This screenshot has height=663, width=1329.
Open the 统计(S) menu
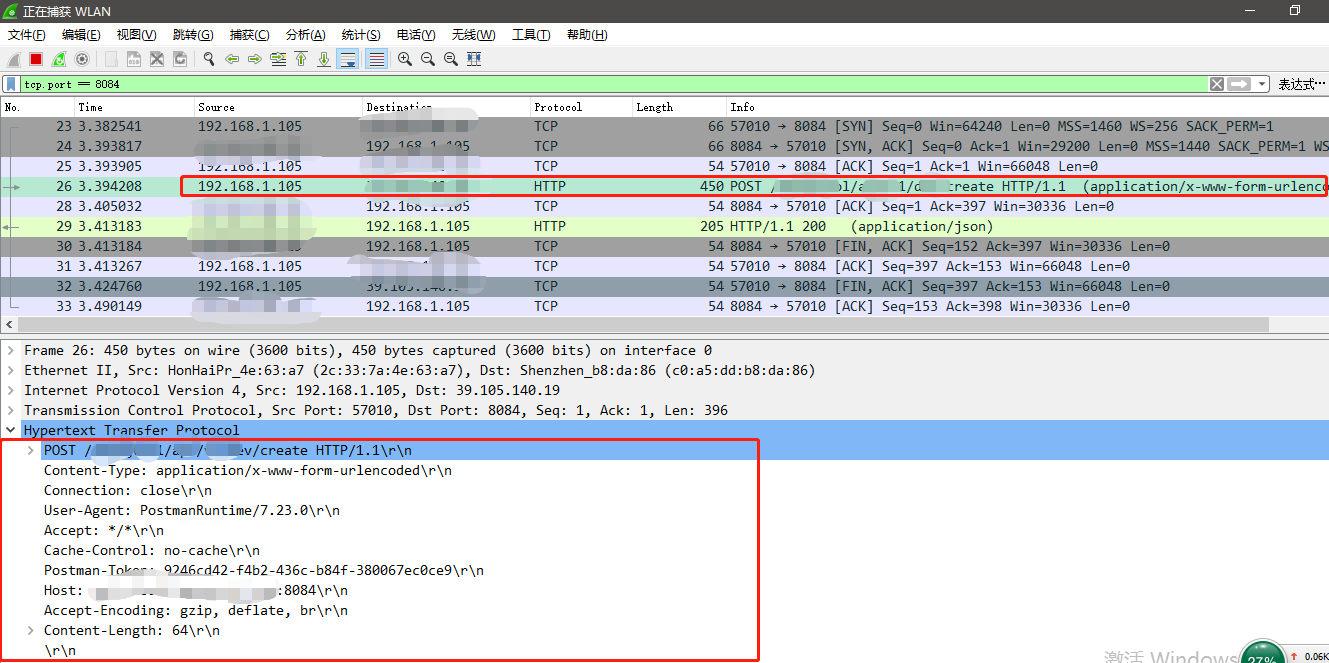point(361,35)
